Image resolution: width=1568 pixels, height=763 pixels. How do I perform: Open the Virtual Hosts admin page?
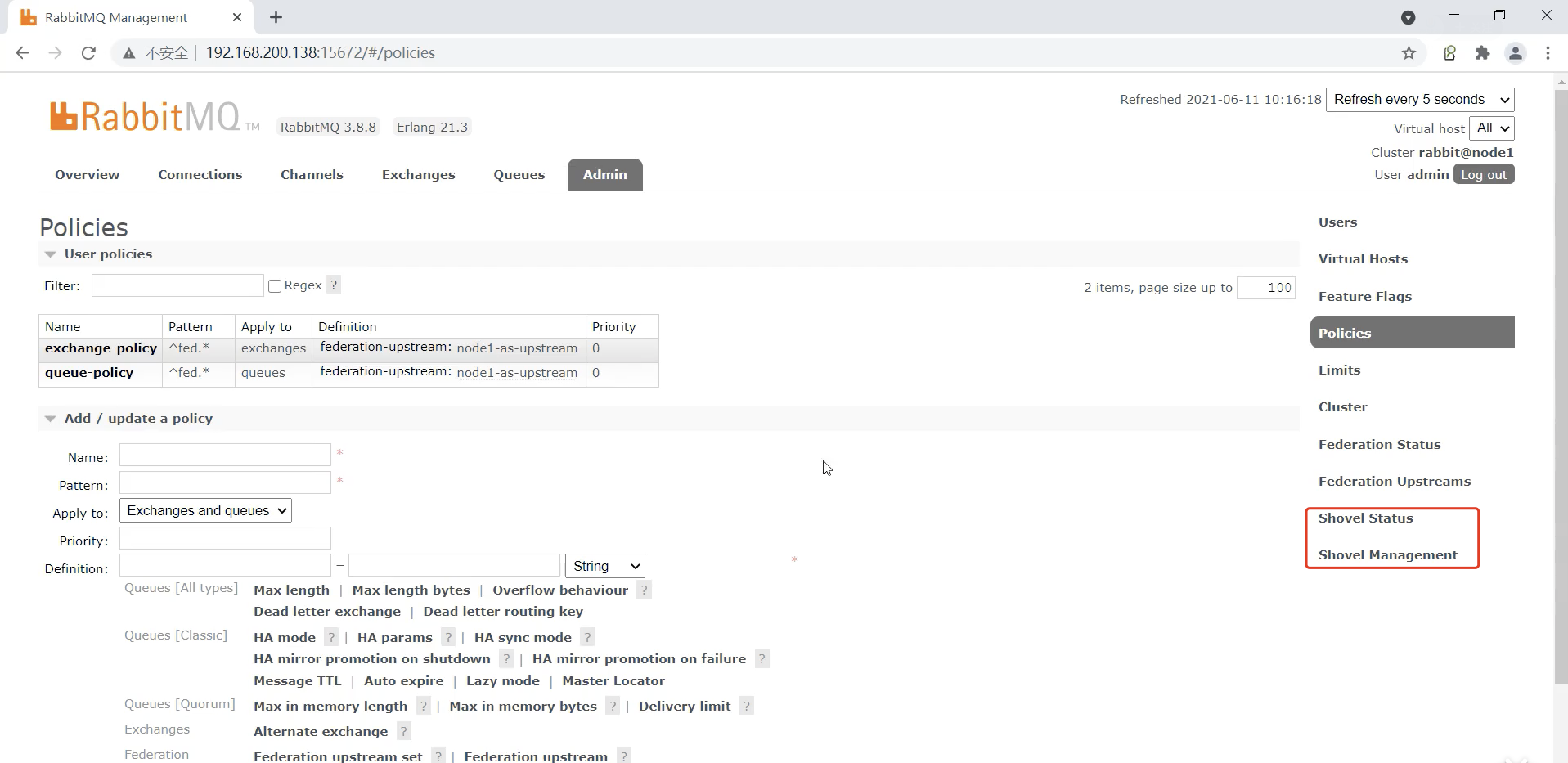click(1363, 259)
